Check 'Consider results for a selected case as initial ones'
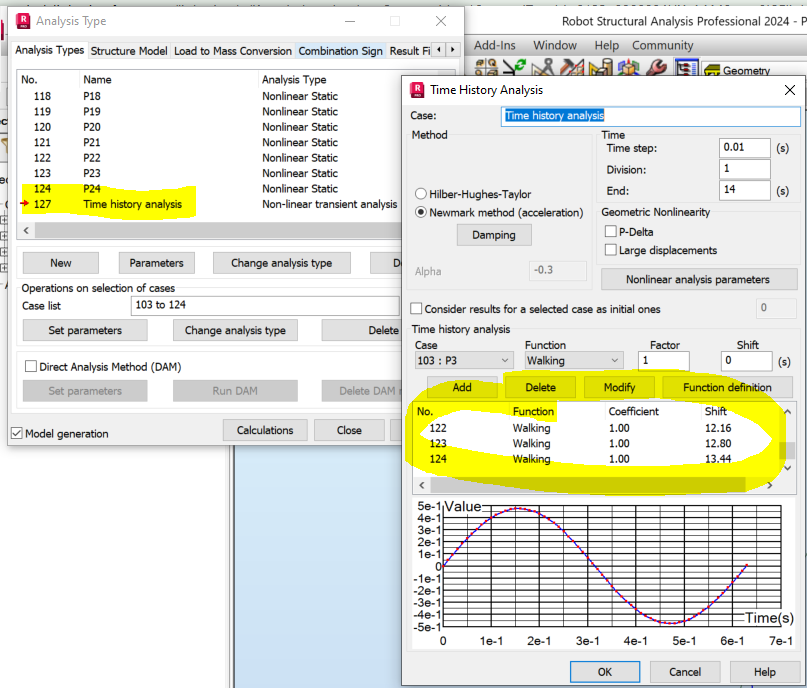This screenshot has height=688, width=807. [414, 308]
